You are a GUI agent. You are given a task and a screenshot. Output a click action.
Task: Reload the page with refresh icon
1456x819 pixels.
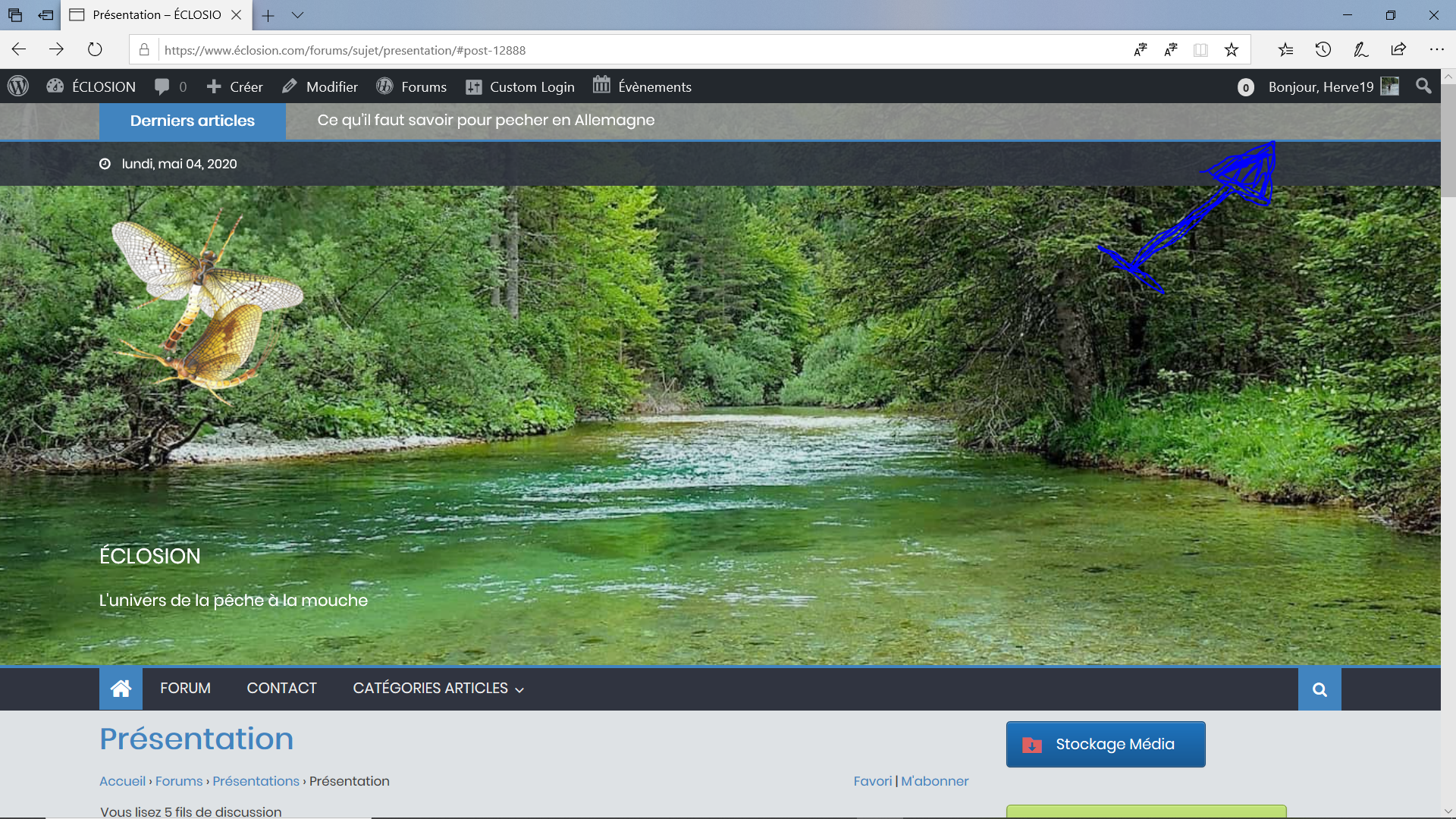pos(95,50)
